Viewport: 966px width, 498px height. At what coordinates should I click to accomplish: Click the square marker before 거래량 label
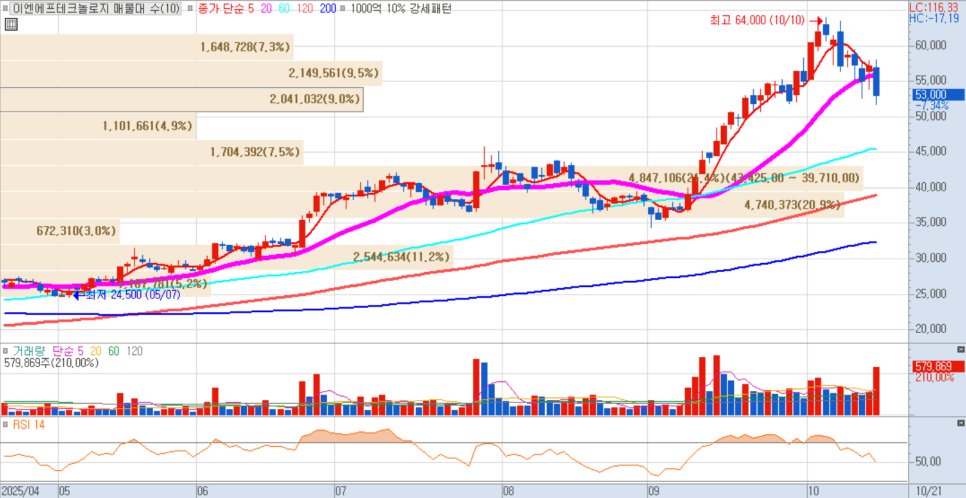[5, 351]
